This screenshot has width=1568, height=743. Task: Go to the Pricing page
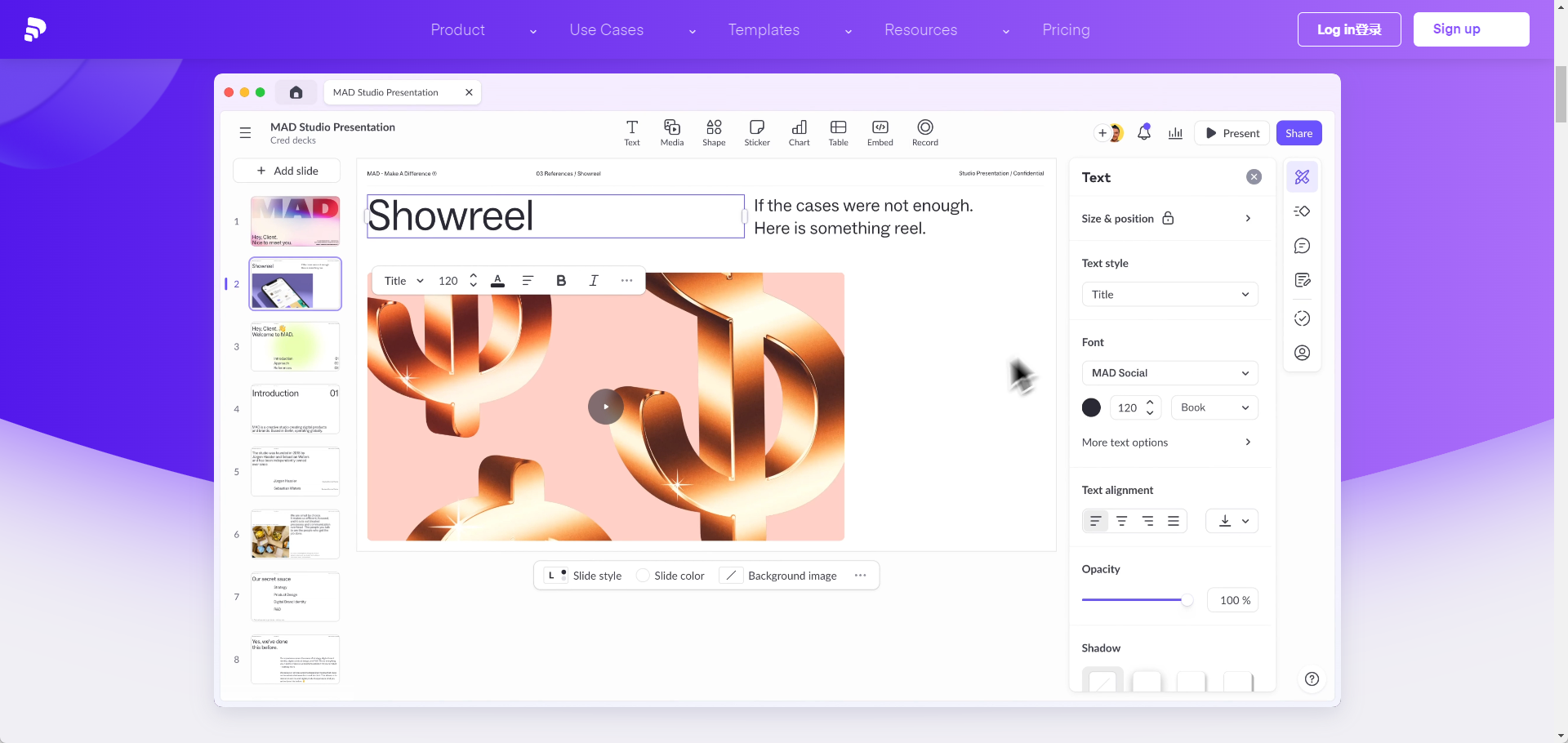point(1066,30)
